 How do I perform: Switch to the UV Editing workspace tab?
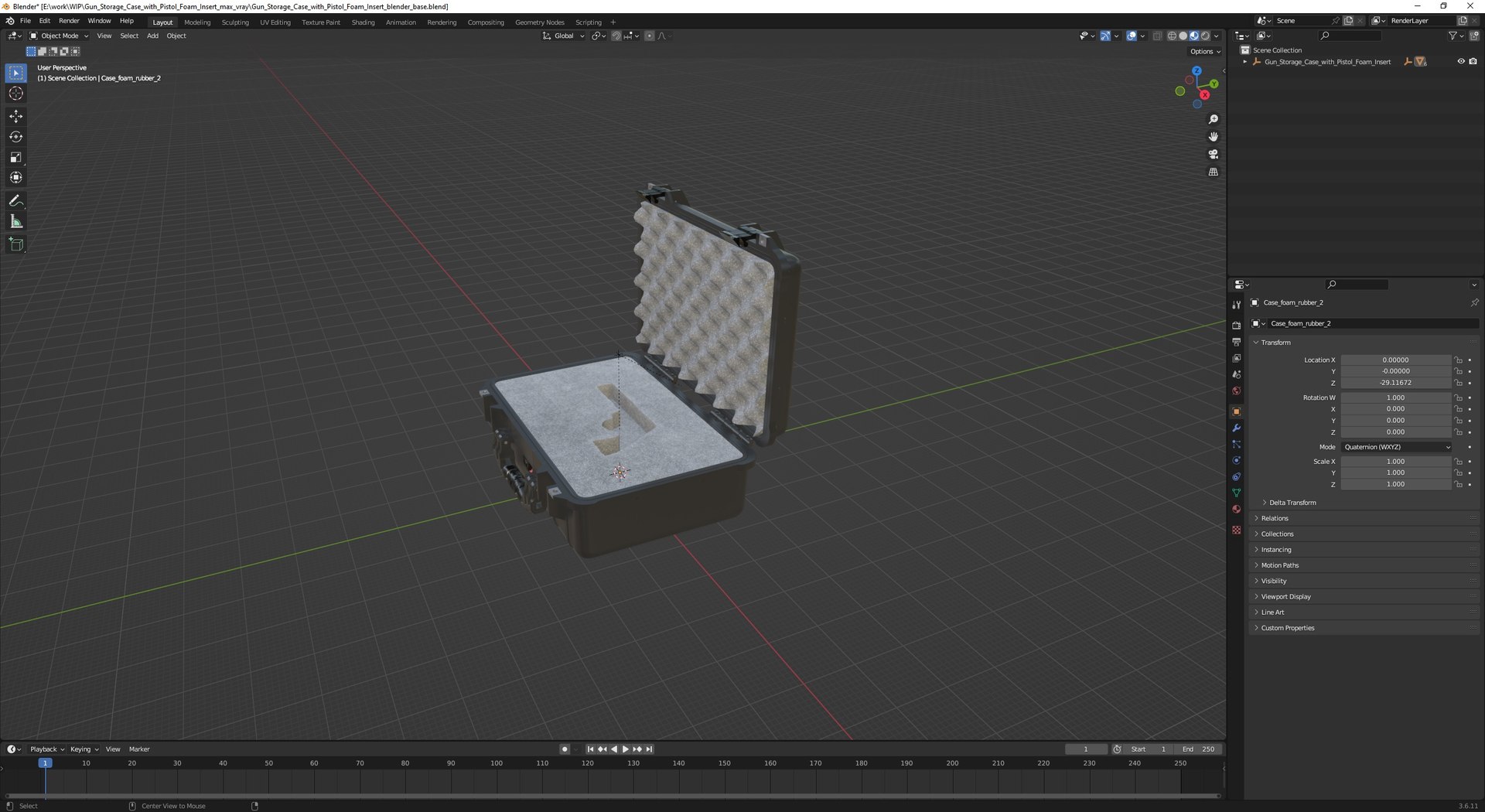275,22
